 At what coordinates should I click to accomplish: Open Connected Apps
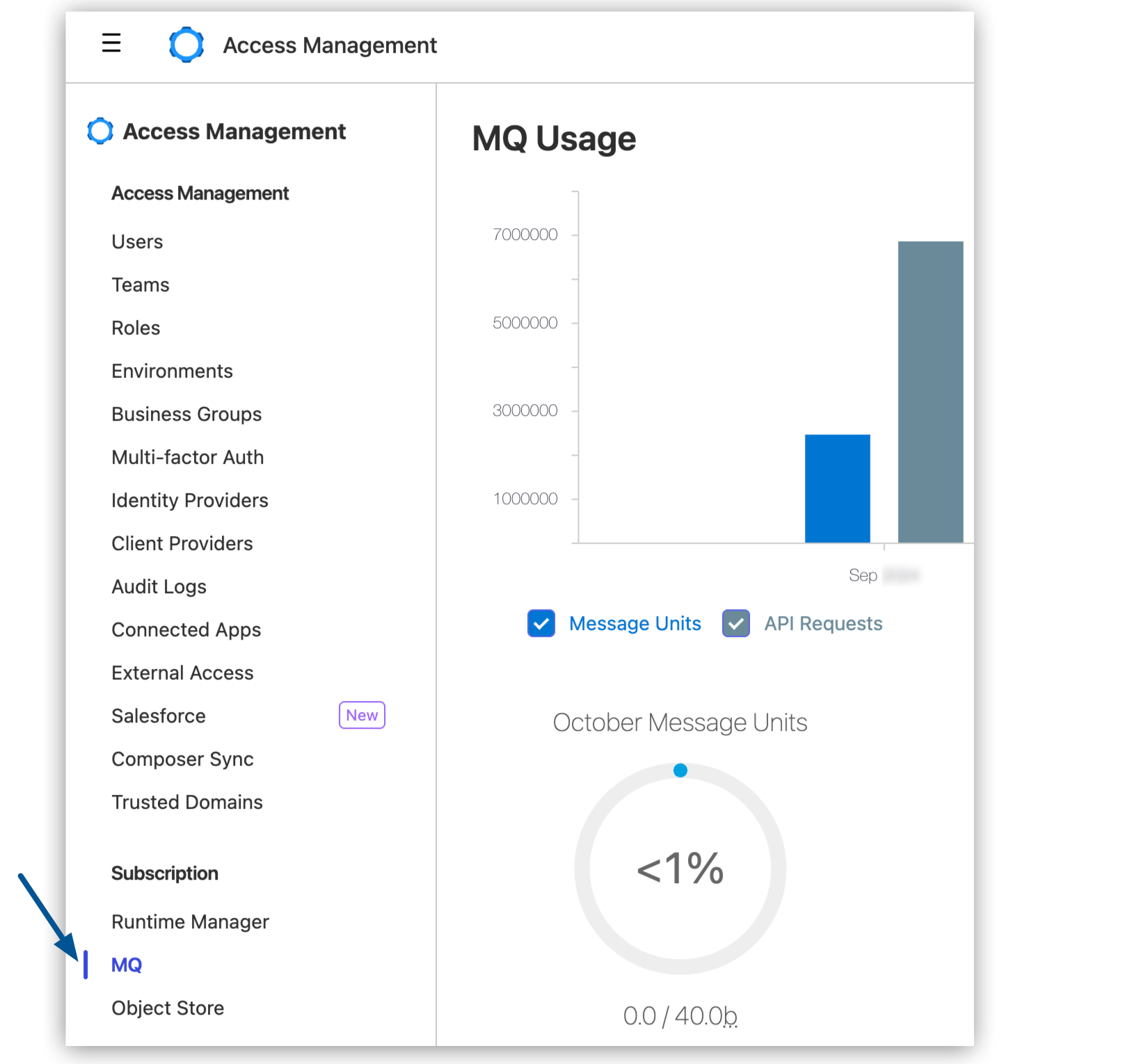click(x=186, y=629)
